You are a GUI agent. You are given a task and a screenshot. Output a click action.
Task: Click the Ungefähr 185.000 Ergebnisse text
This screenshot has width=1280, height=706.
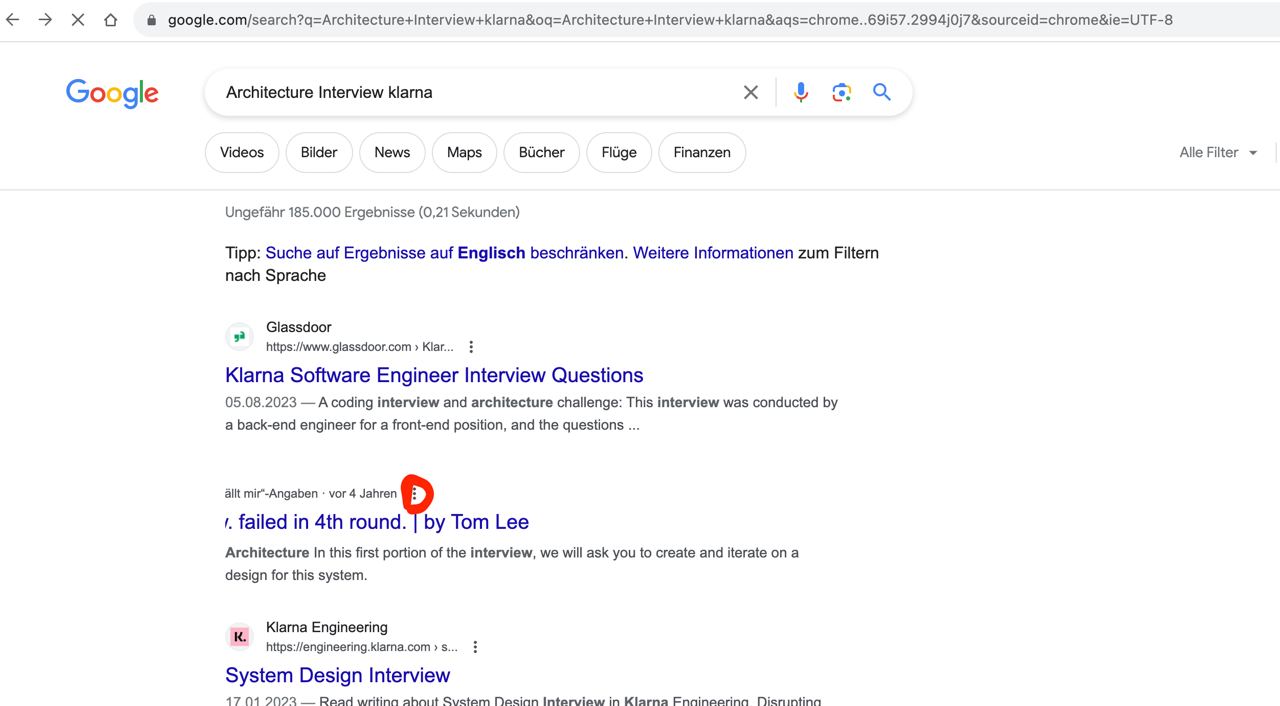click(x=372, y=212)
